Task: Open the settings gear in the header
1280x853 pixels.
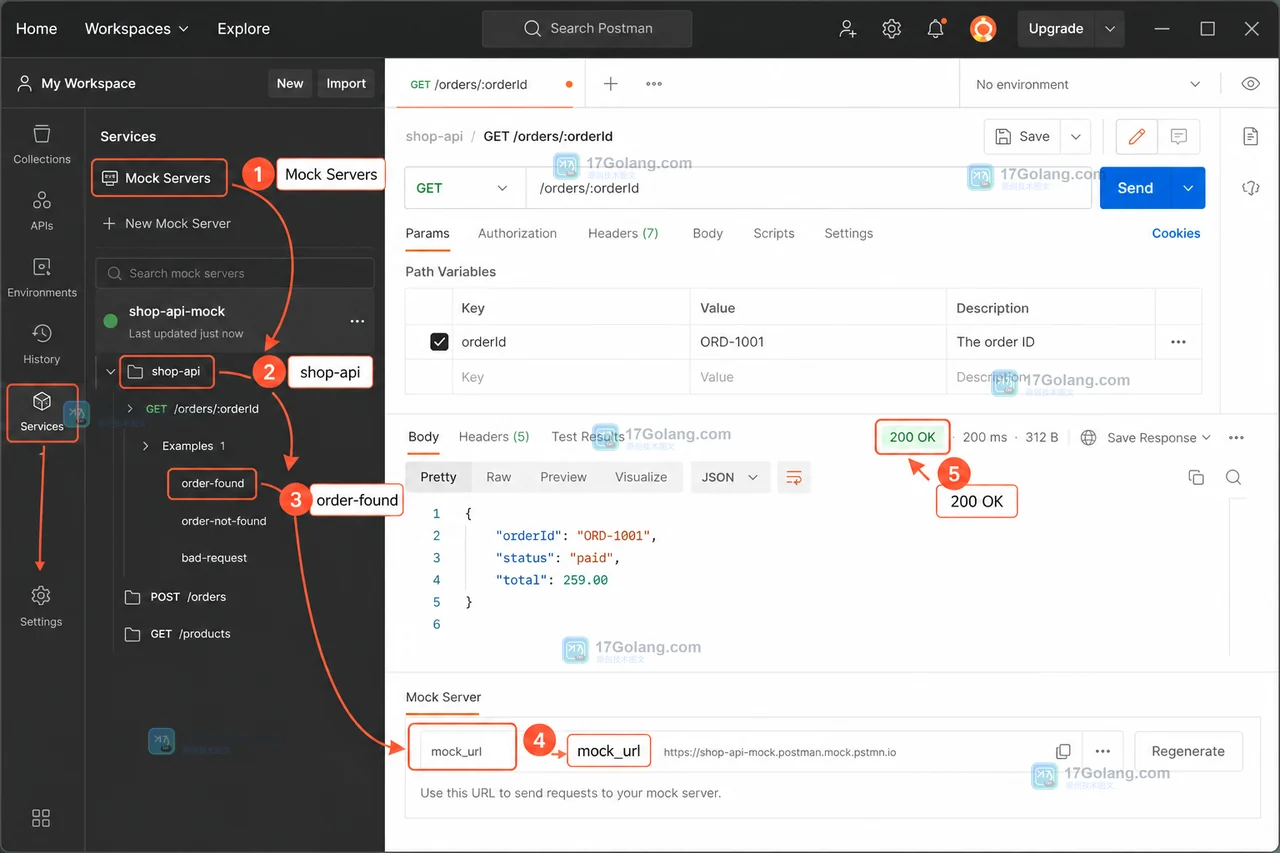Action: pyautogui.click(x=892, y=29)
